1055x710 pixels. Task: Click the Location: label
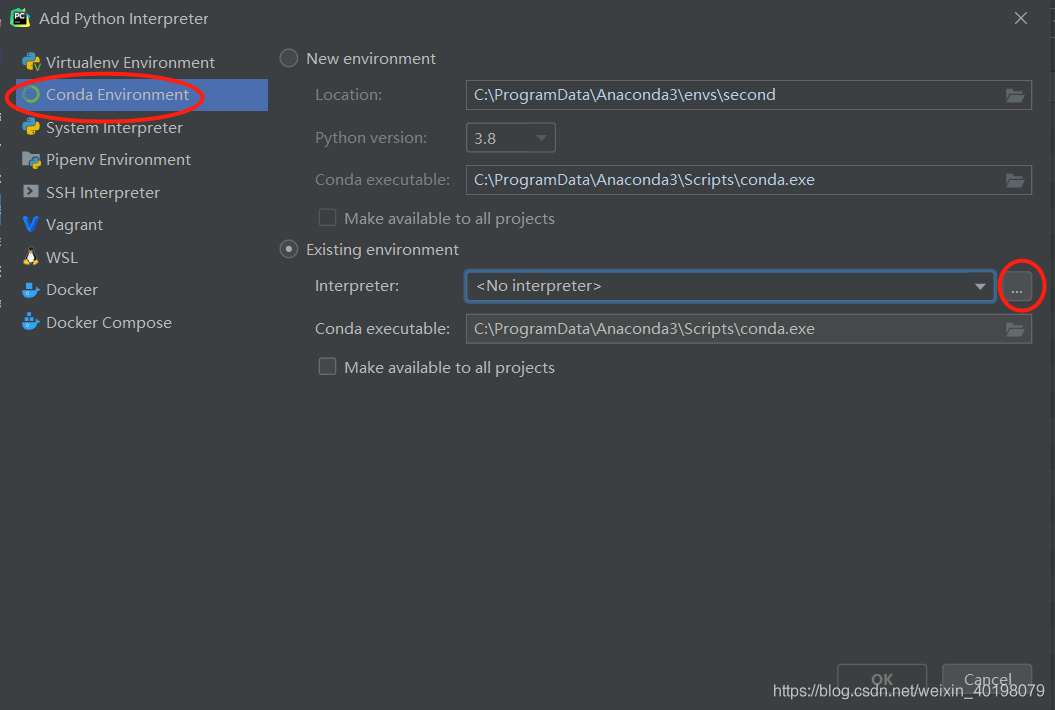(348, 95)
